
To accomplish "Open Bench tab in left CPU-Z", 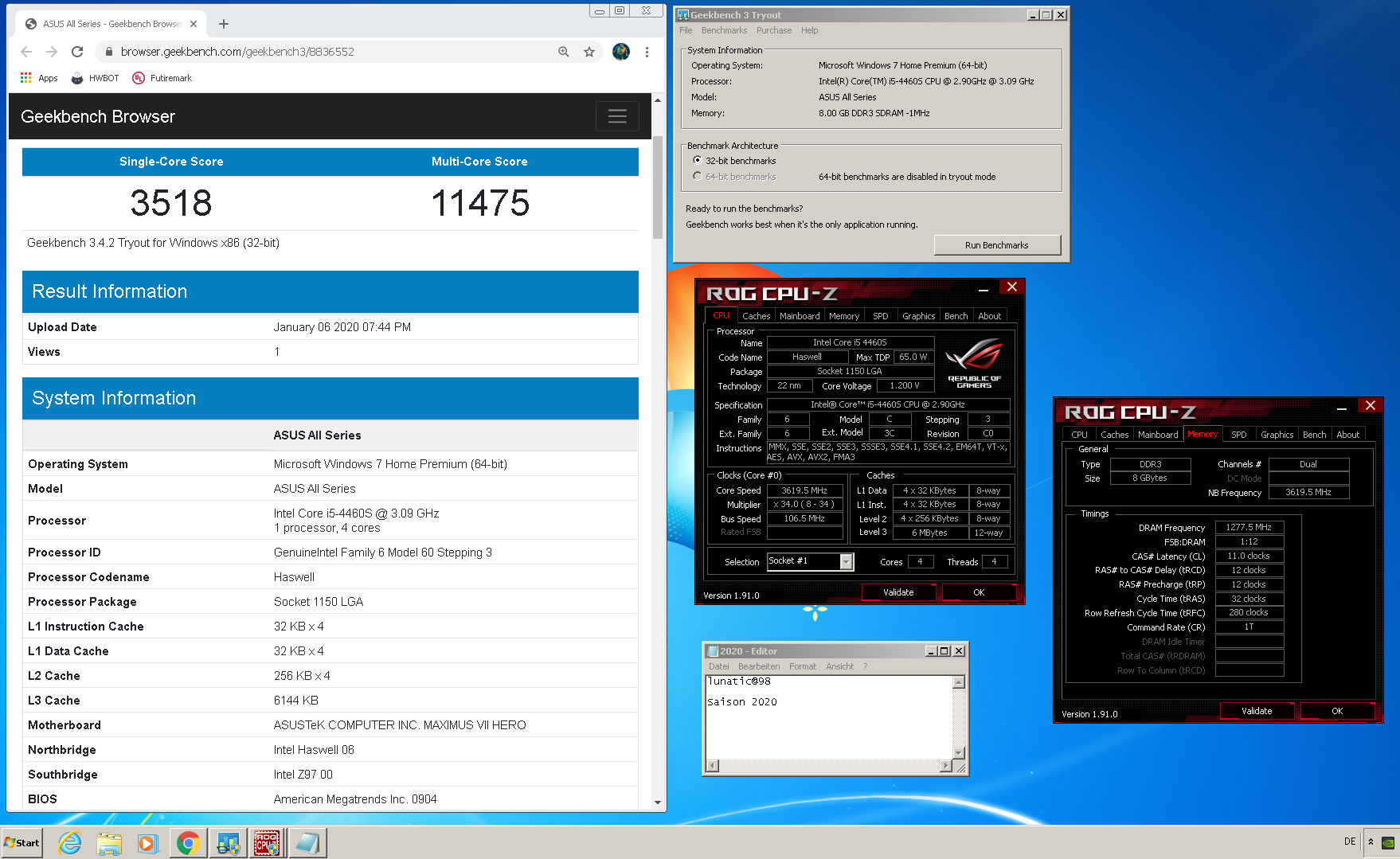I will 956,316.
